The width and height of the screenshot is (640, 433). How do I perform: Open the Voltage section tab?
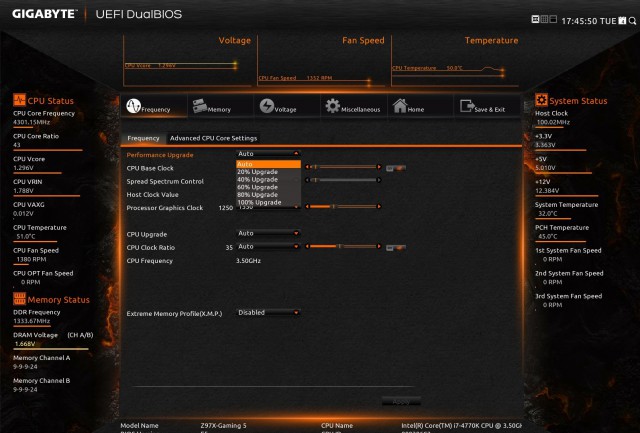pos(287,106)
